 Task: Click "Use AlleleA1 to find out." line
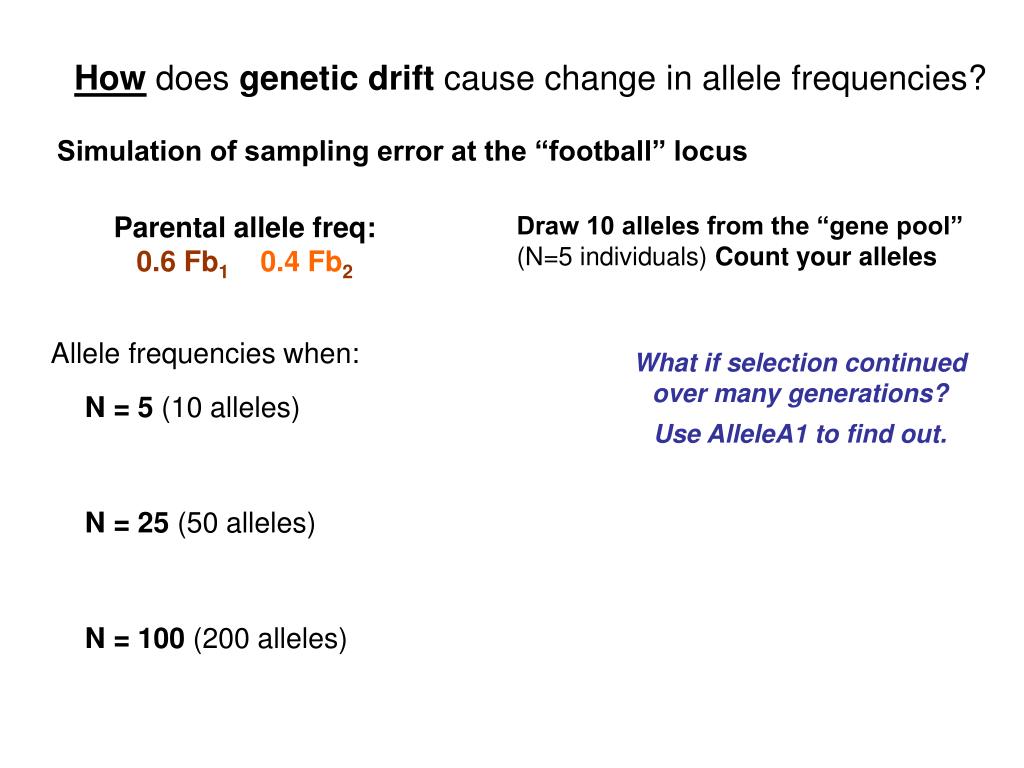click(x=801, y=434)
